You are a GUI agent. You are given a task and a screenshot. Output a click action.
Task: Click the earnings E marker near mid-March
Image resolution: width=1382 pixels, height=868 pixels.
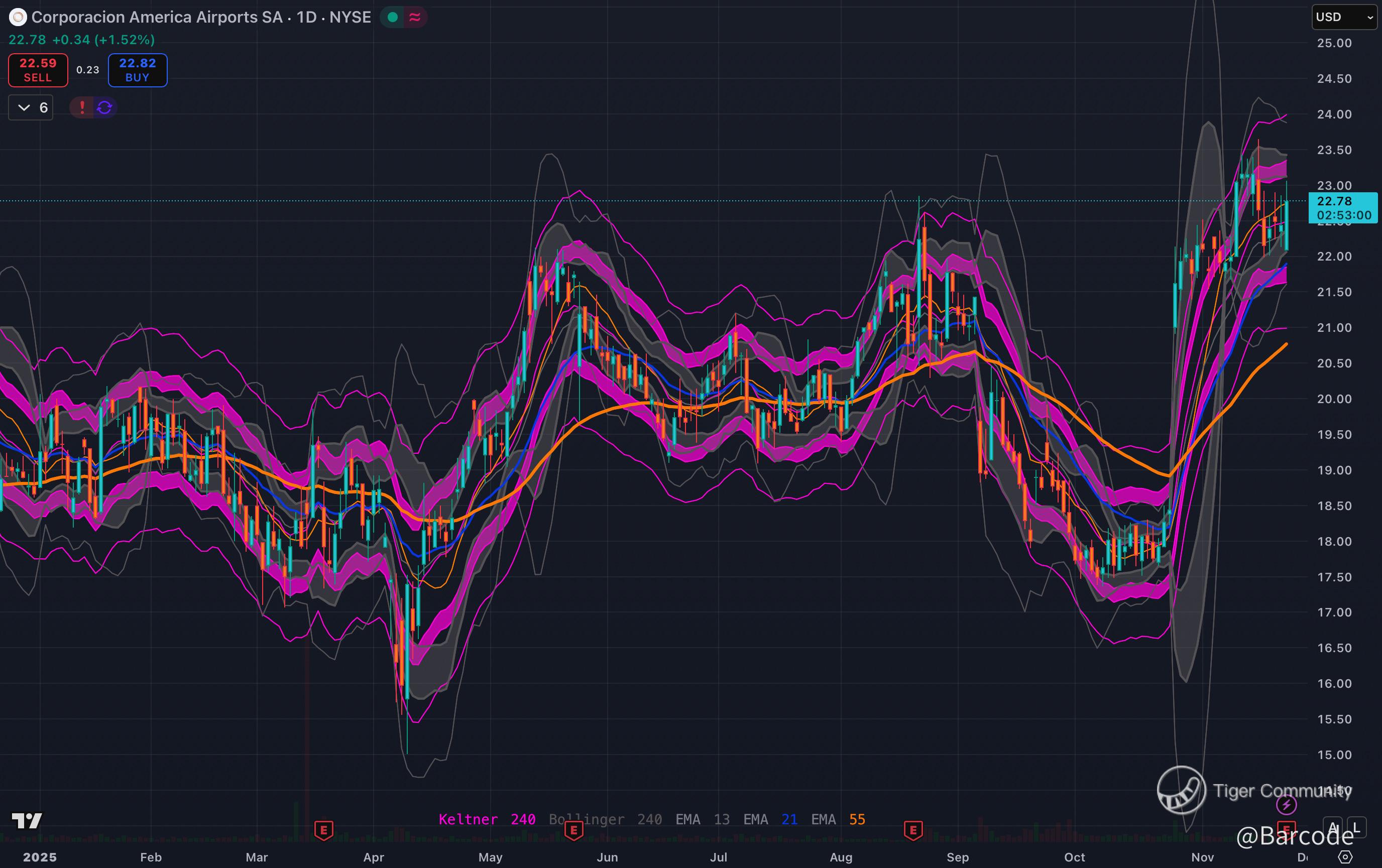coord(324,829)
